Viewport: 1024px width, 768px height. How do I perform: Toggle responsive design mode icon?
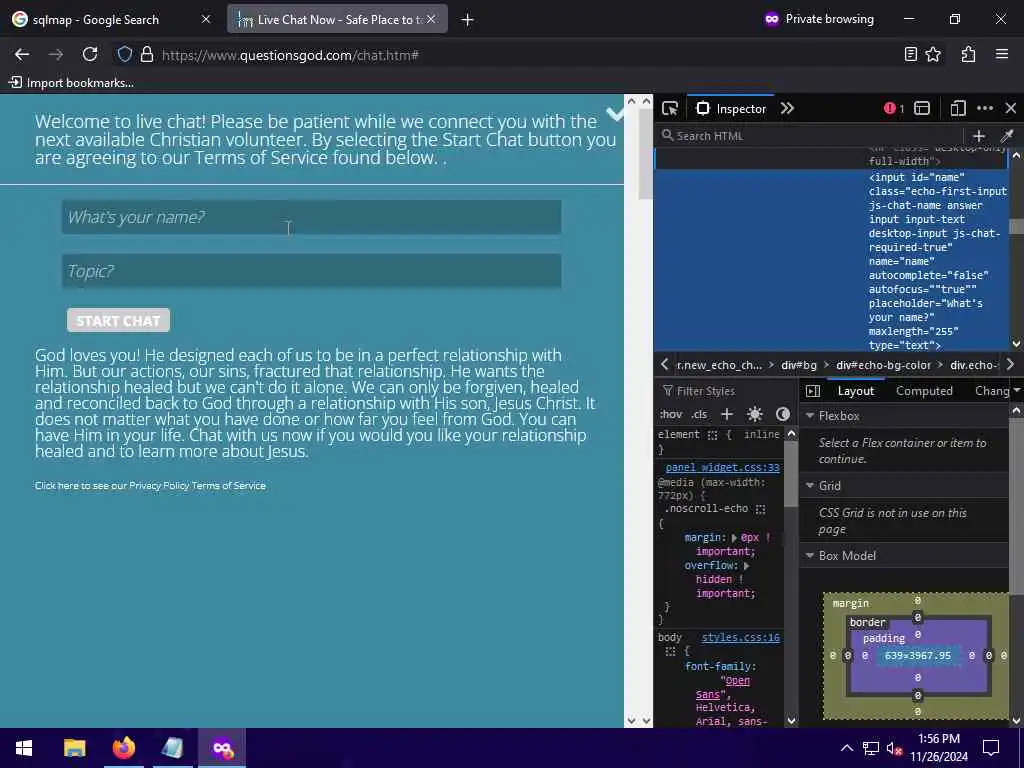[957, 108]
